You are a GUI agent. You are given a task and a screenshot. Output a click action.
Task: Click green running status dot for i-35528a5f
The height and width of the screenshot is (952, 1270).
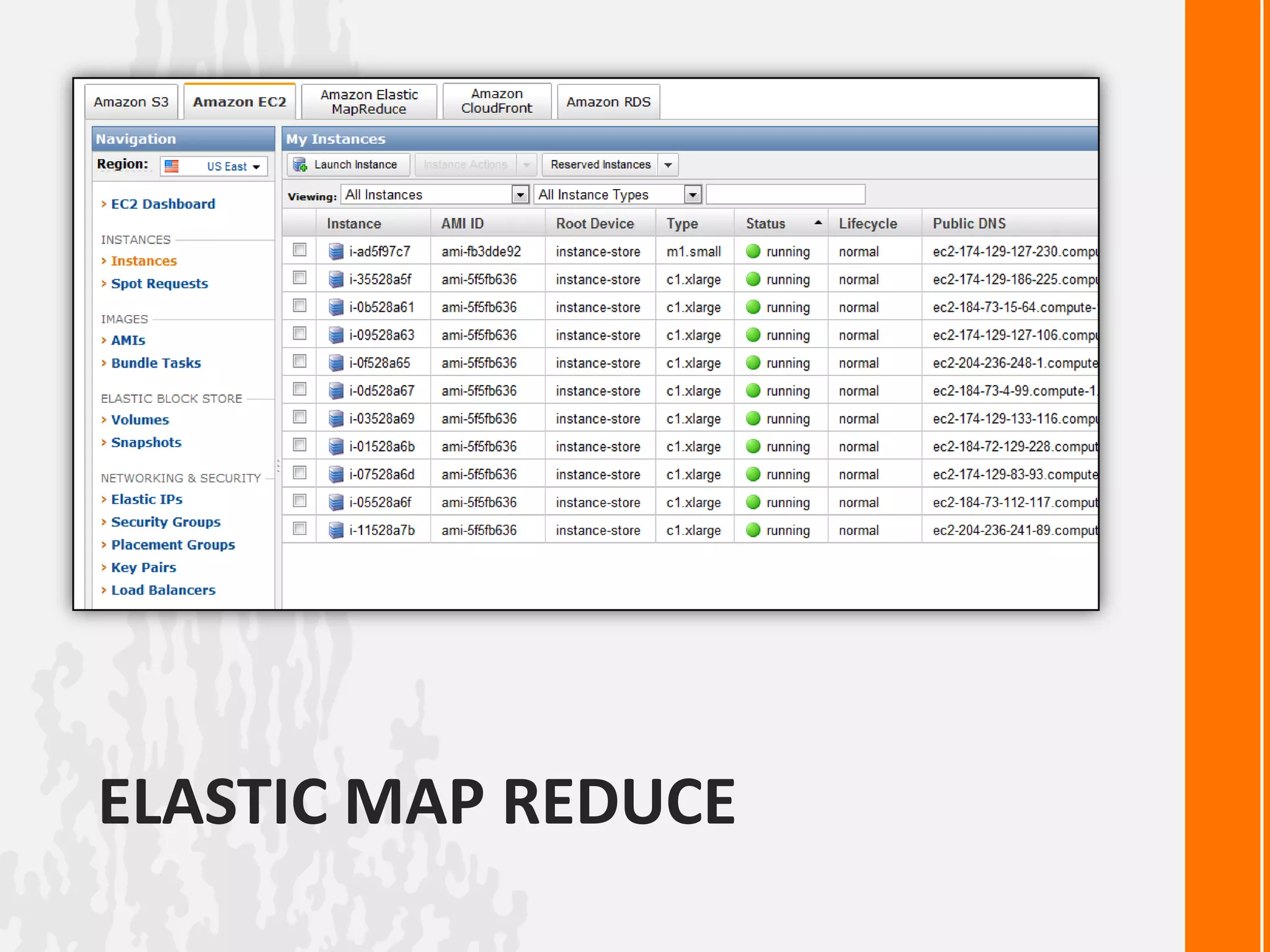pyautogui.click(x=753, y=279)
